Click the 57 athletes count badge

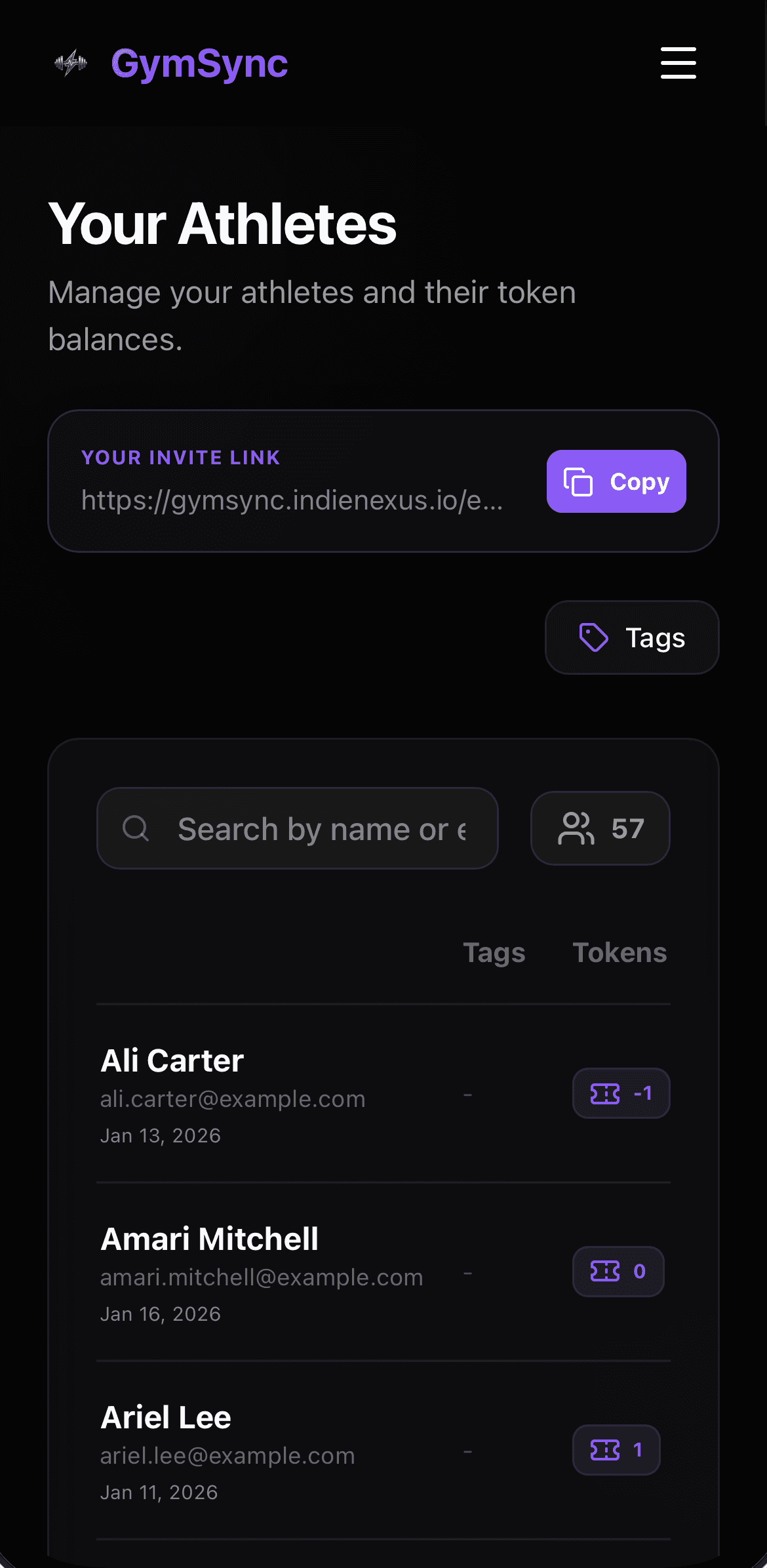click(x=600, y=828)
